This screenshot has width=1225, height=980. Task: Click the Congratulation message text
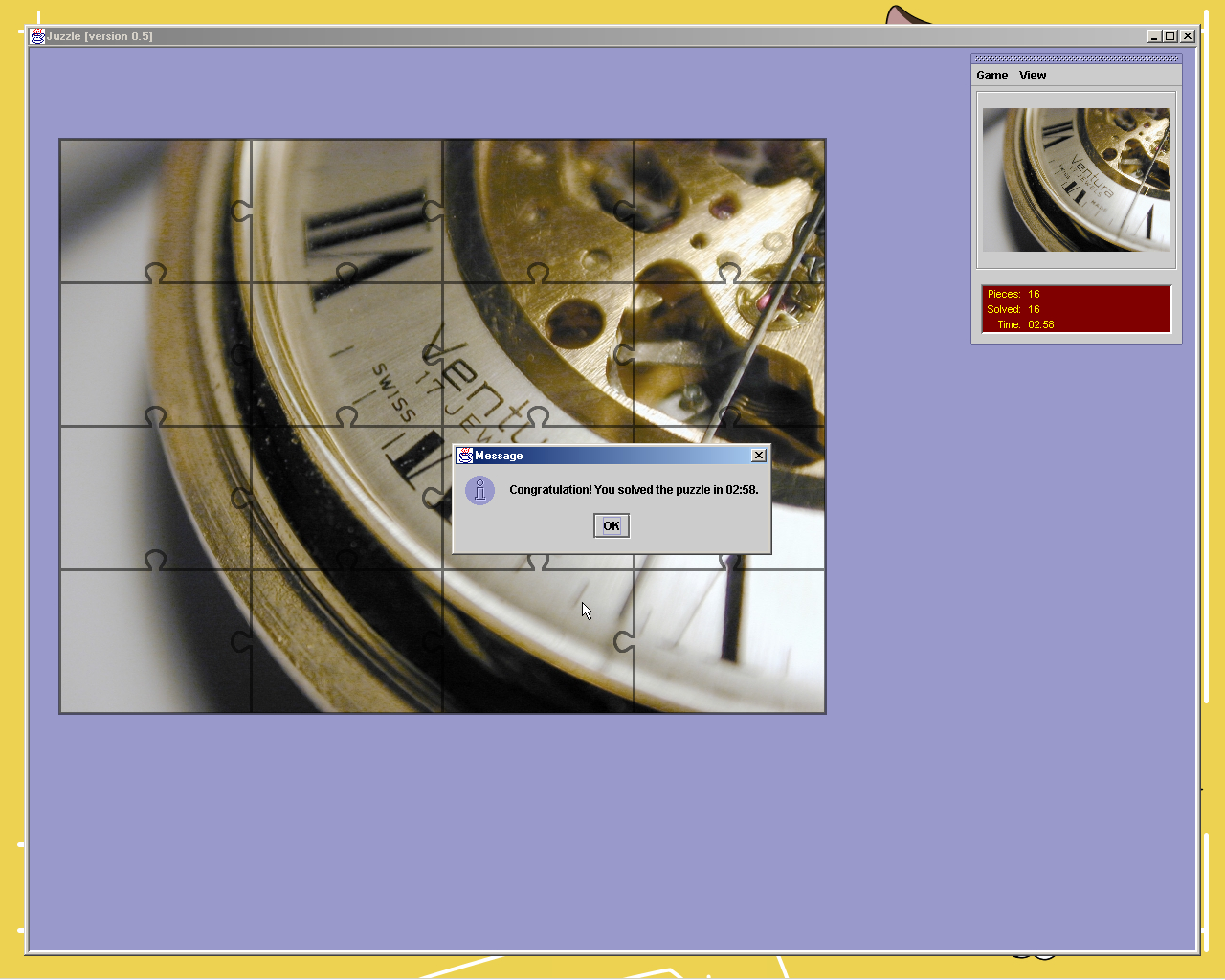pos(633,490)
